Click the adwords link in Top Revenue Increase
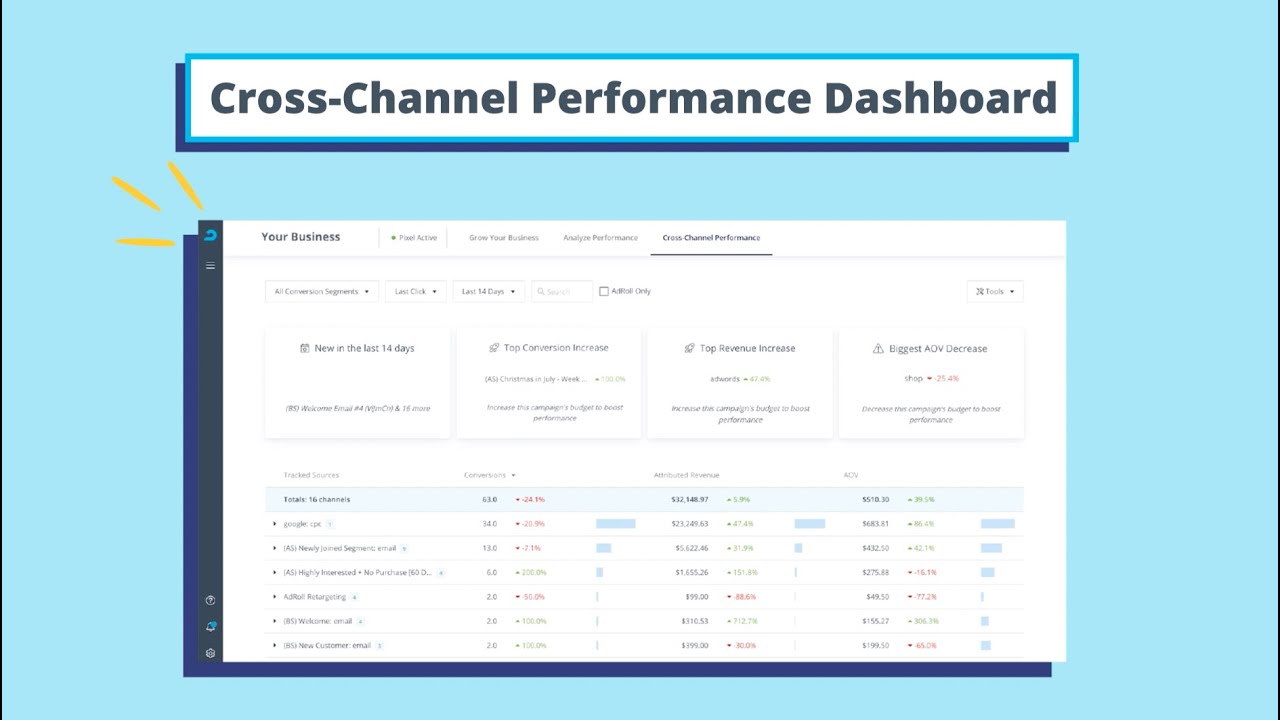The height and width of the screenshot is (720, 1280). [x=725, y=379]
